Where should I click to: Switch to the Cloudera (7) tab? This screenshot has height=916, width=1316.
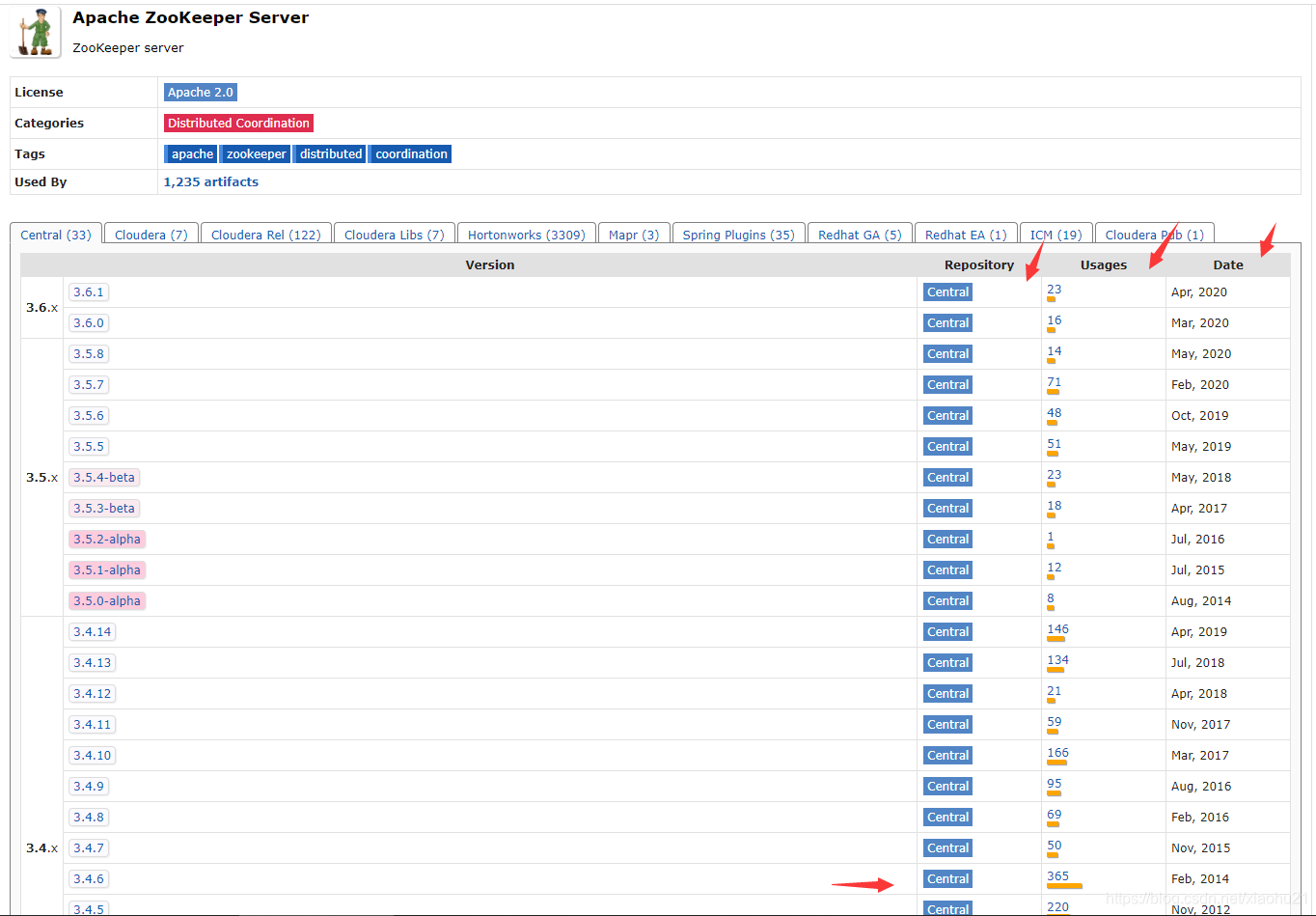[x=151, y=235]
